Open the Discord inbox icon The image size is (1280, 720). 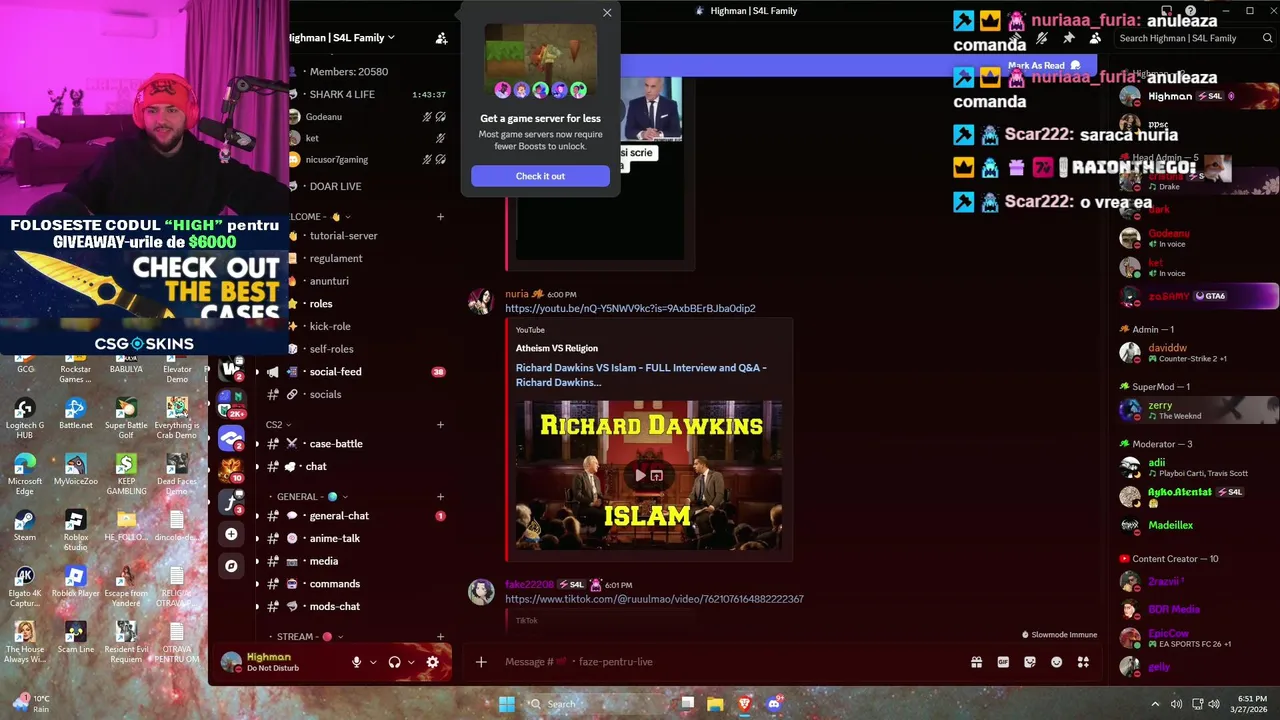point(1165,11)
